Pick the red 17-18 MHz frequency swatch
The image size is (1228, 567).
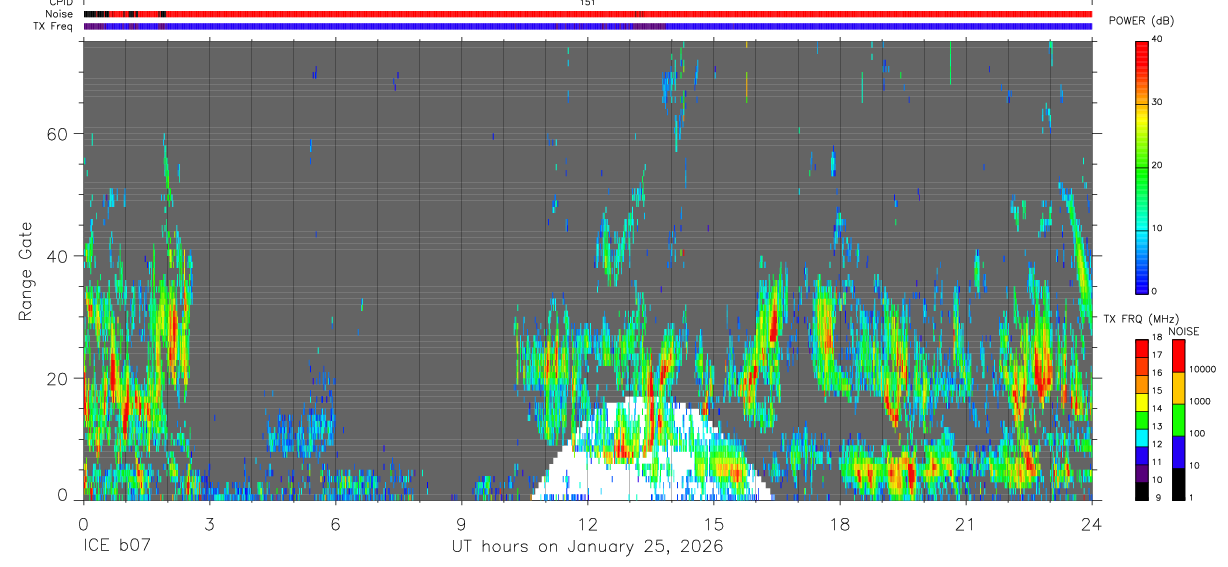point(1142,349)
